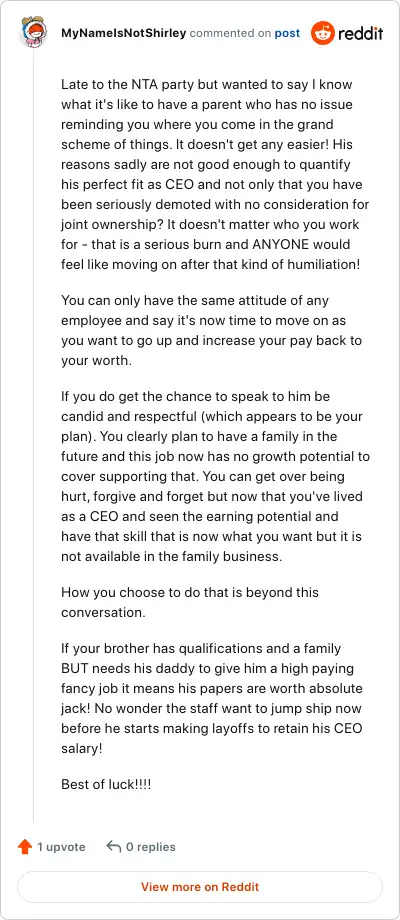
Task: Click the "View more on Reddit" button
Action: tap(200, 887)
